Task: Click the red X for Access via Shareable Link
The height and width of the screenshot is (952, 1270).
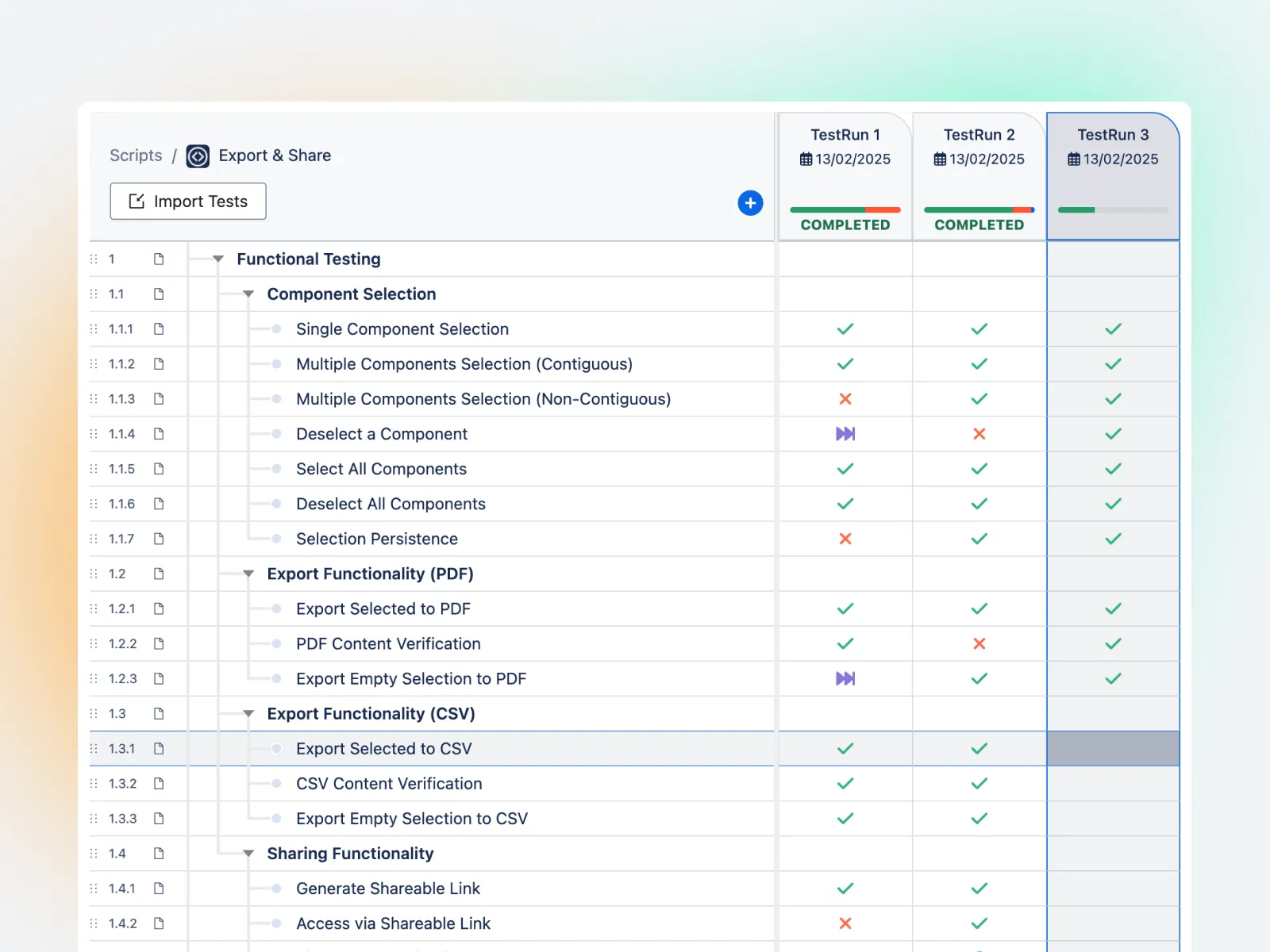Action: (x=845, y=923)
